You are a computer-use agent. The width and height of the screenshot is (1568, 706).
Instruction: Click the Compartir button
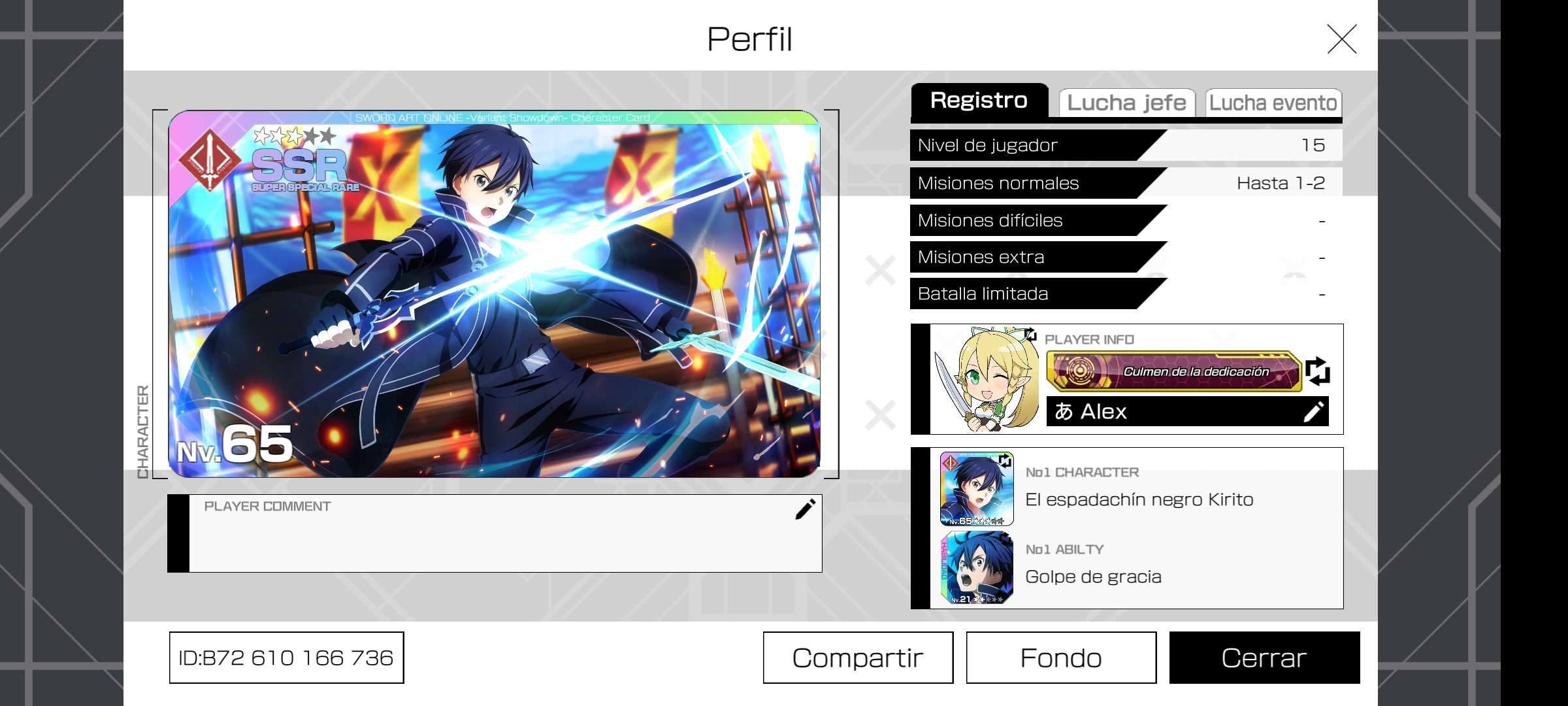point(858,658)
